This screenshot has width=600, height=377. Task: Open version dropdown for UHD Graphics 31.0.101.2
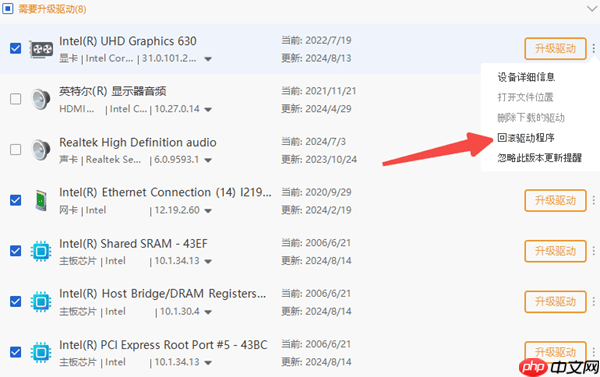(208, 59)
